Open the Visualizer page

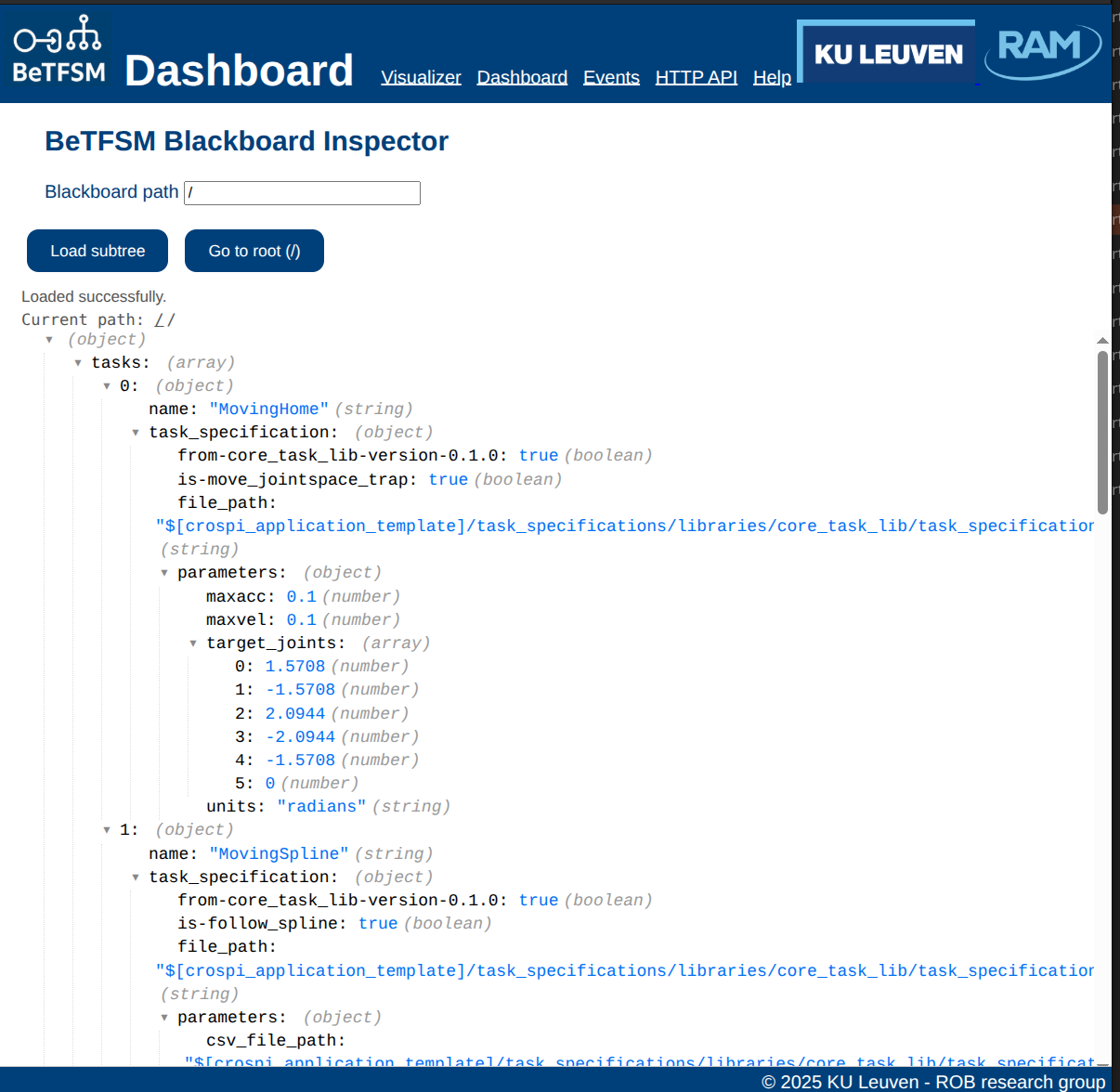coord(421,77)
